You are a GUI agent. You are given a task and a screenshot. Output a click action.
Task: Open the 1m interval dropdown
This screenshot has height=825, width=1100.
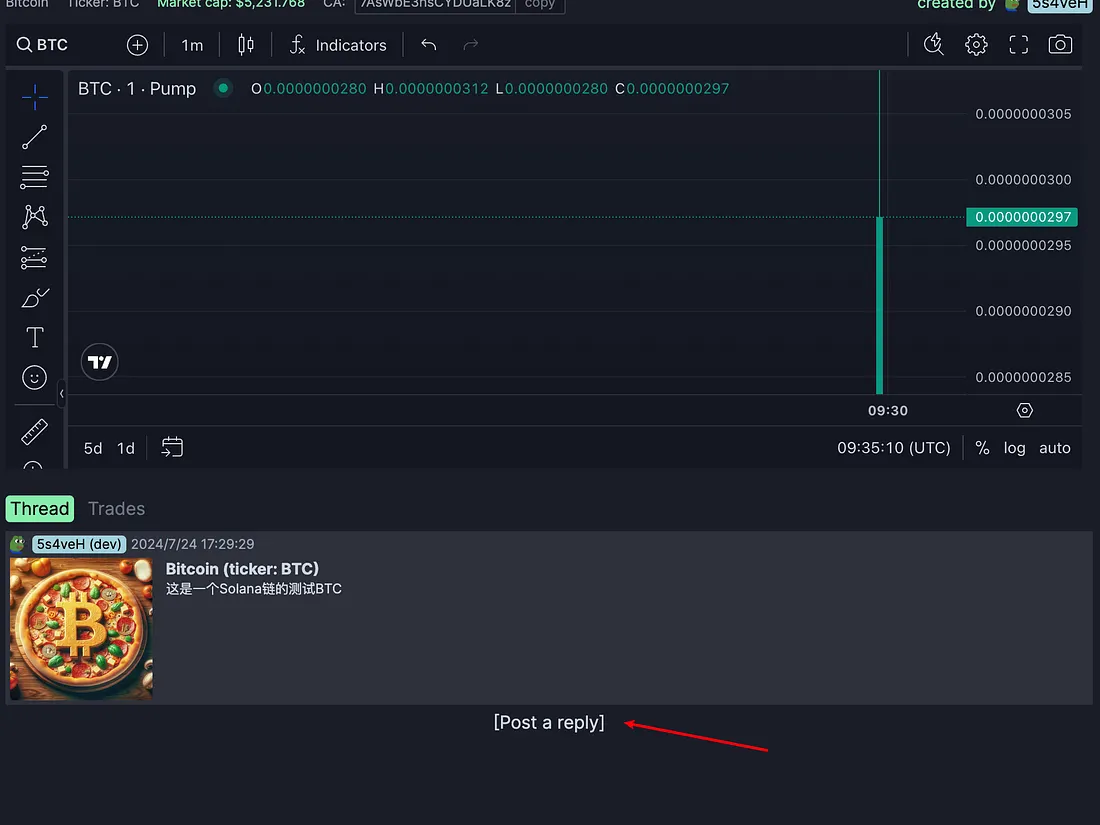click(192, 45)
